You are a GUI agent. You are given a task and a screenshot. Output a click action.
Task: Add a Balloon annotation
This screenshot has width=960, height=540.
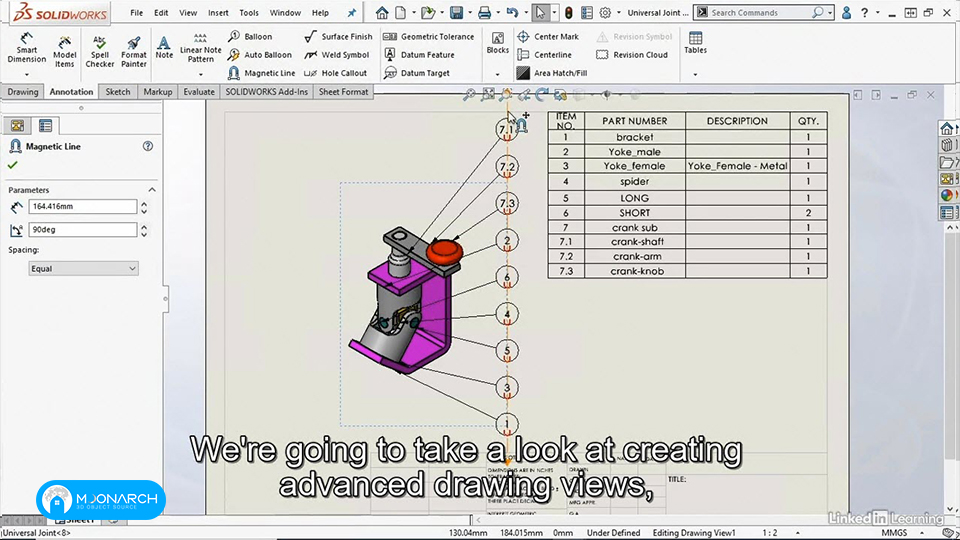(x=250, y=37)
